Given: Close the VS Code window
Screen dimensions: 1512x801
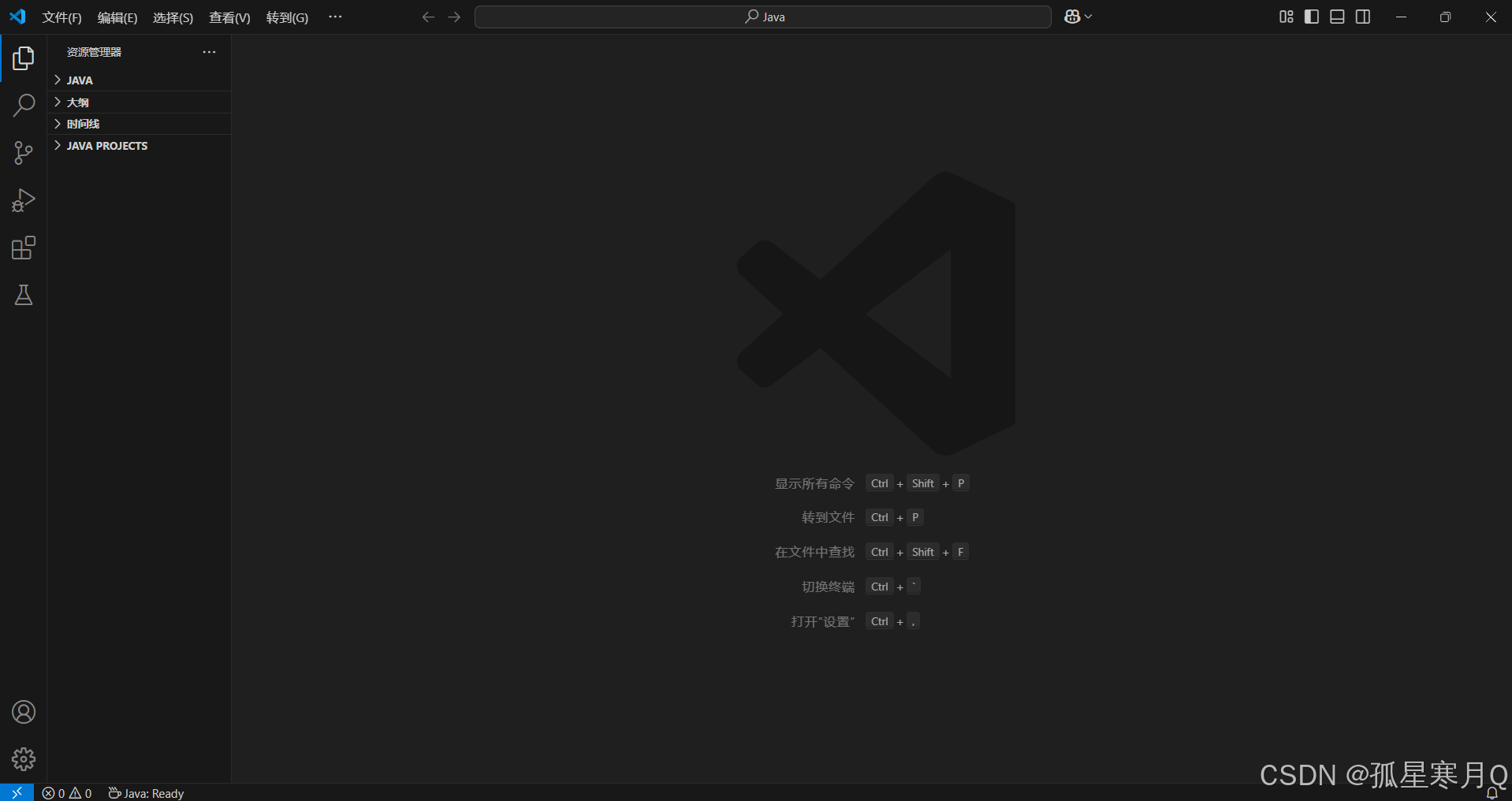Looking at the screenshot, I should coord(1490,17).
